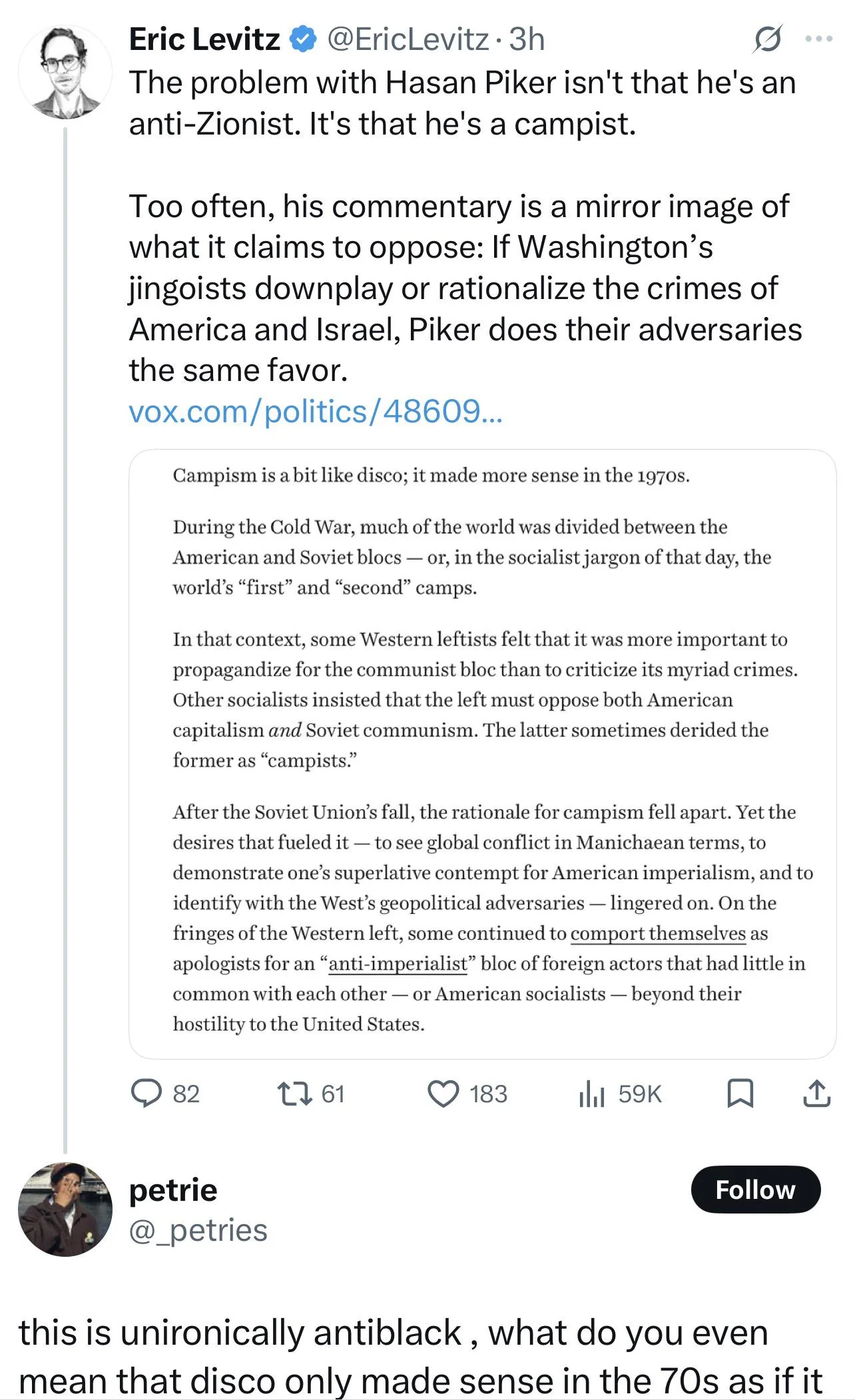
Task: Click the @_petries username handle
Action: pyautogui.click(x=198, y=1230)
